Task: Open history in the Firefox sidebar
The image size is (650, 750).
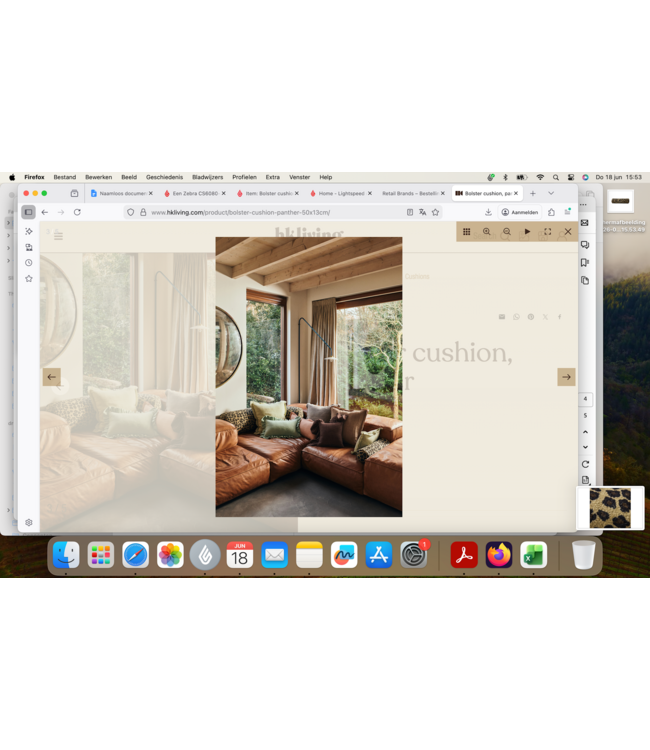Action: tap(29, 263)
